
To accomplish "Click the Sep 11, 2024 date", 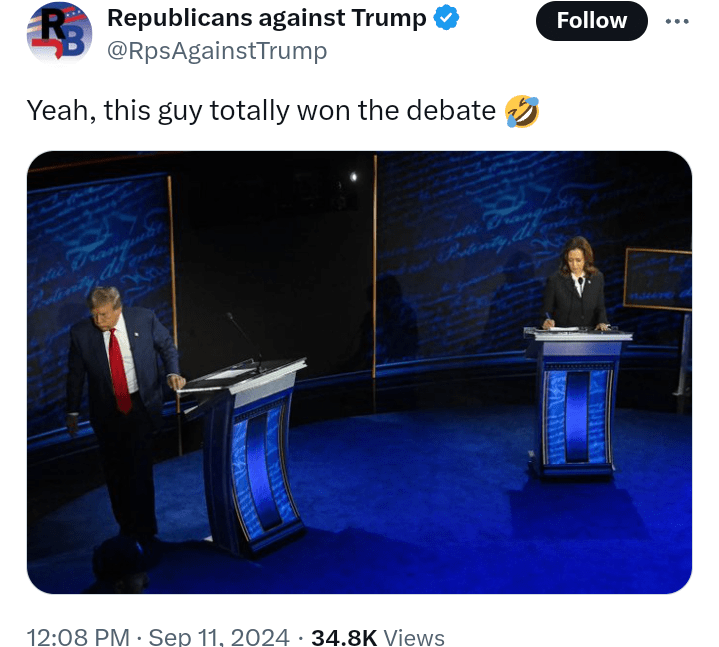I will 219,637.
